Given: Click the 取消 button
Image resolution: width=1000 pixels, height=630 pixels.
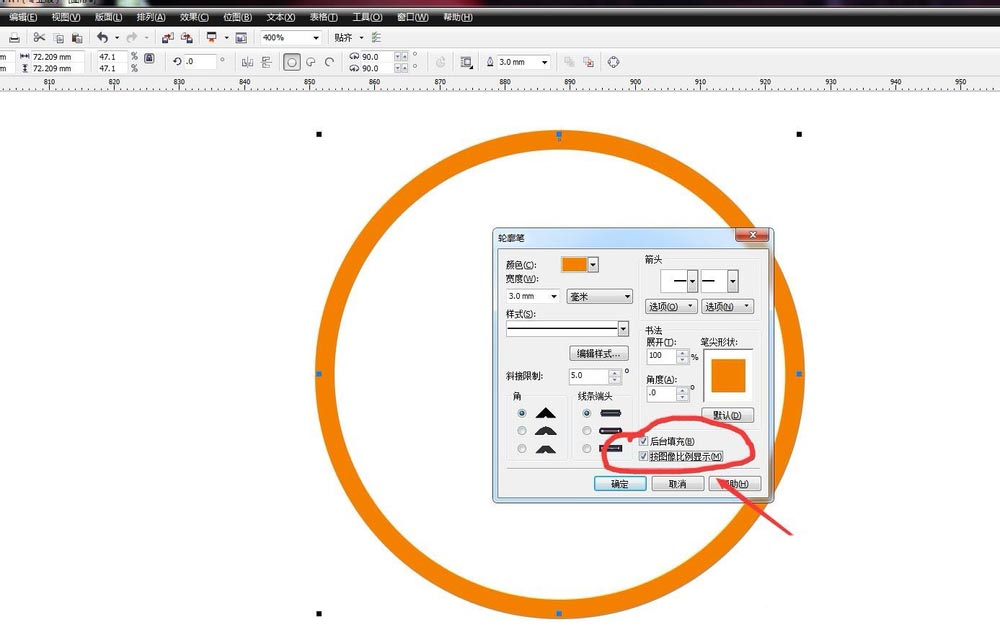Looking at the screenshot, I should pos(677,484).
